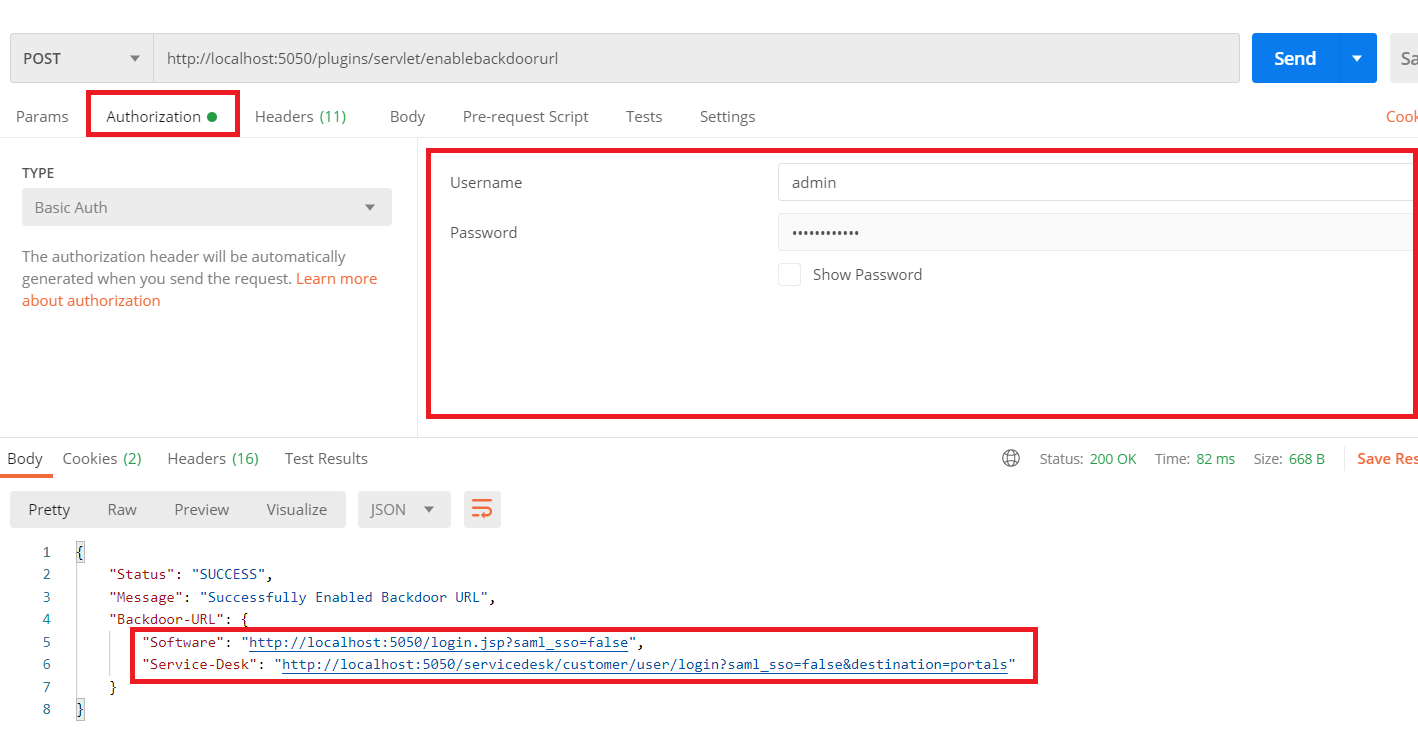Open the JSON response format dropdown

[404, 509]
